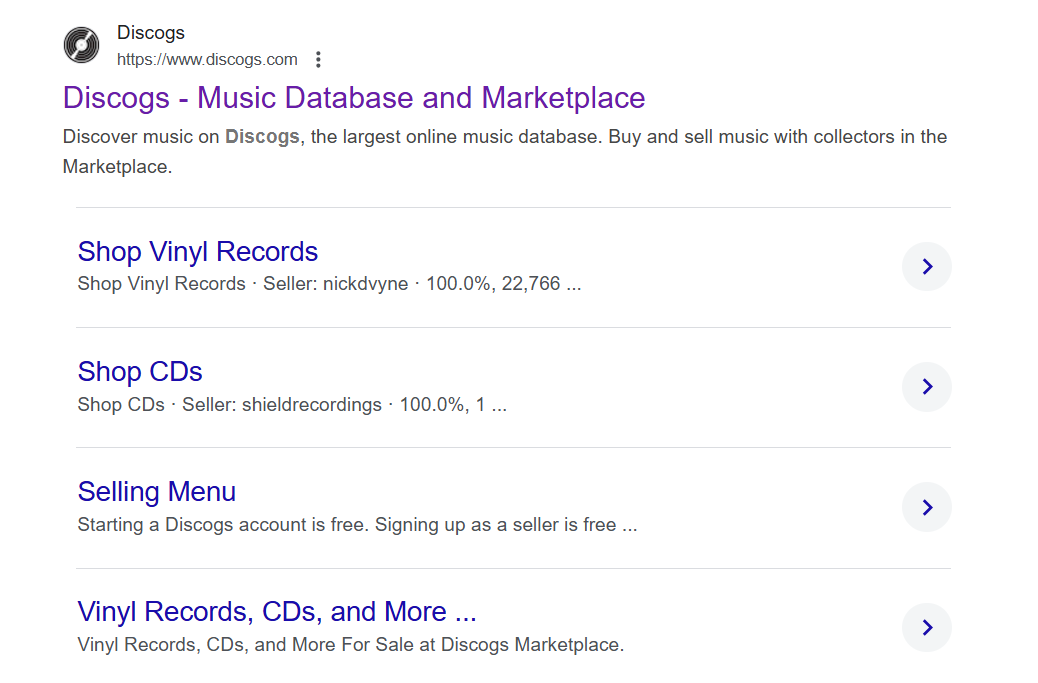
Task: Click the arrow icon beside Shop CDs
Action: [x=926, y=387]
